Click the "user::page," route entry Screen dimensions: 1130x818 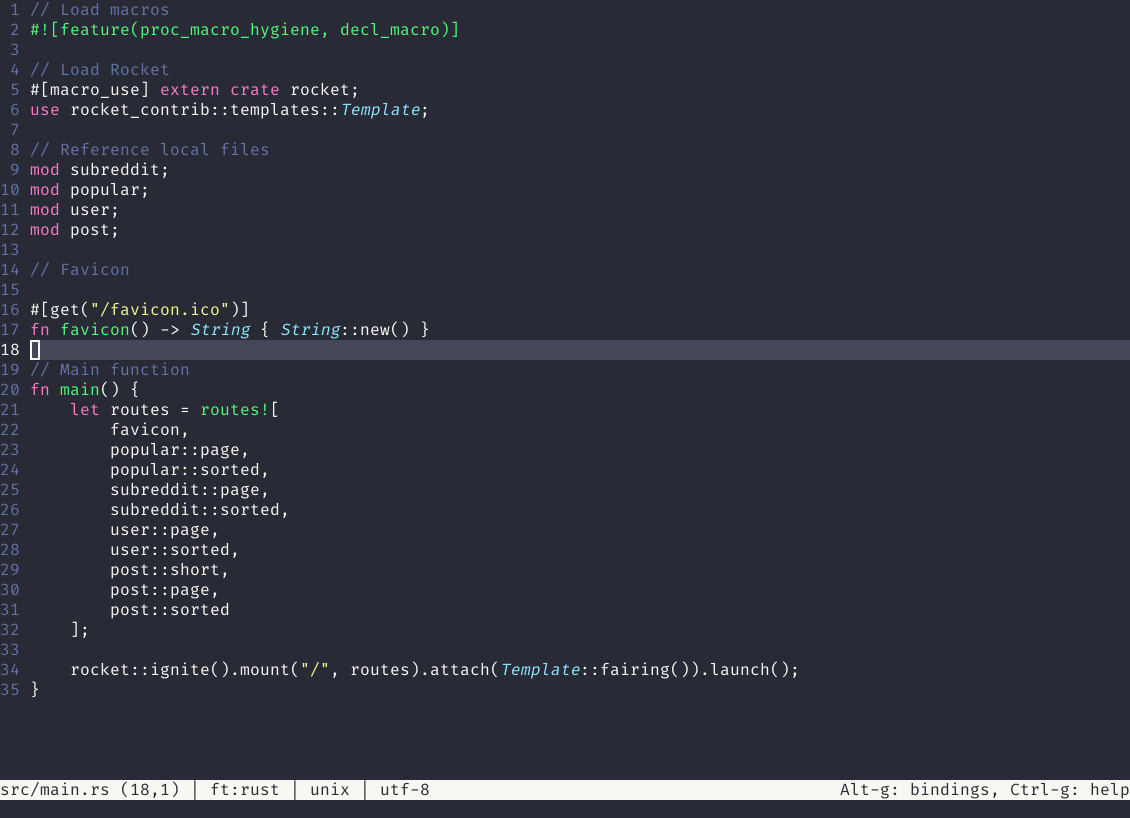point(164,530)
